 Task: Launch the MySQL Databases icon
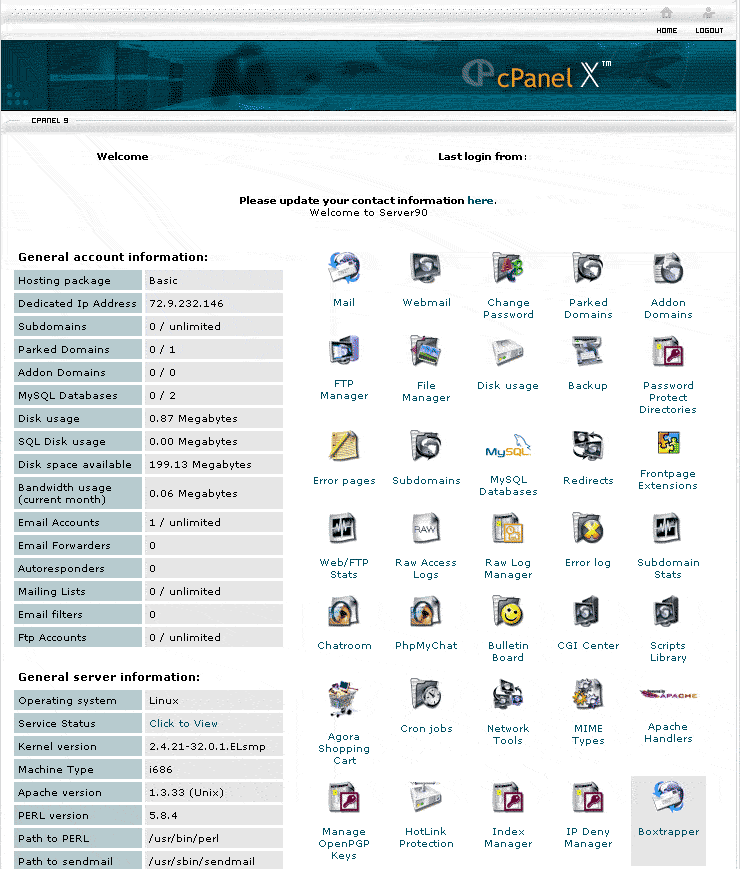508,446
